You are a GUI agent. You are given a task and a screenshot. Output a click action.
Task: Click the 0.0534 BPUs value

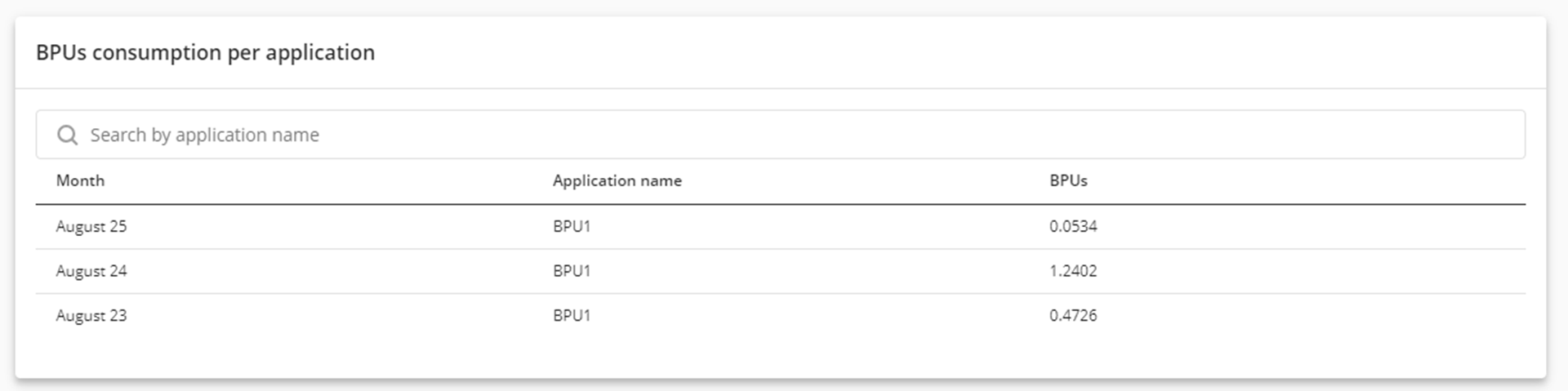tap(1073, 226)
